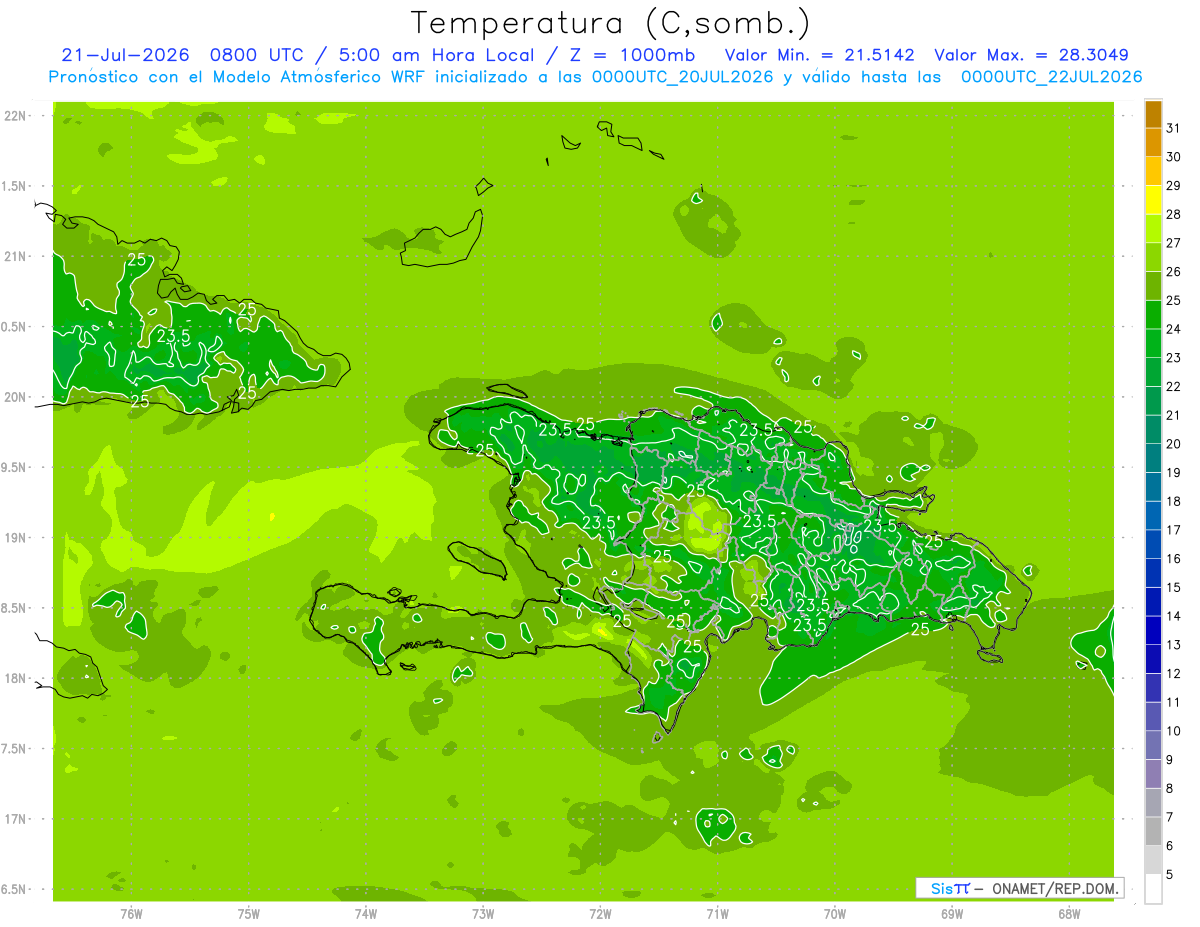1200x927 pixels.
Task: Select the 'Z = 1000mb' level text
Action: pyautogui.click(x=632, y=55)
